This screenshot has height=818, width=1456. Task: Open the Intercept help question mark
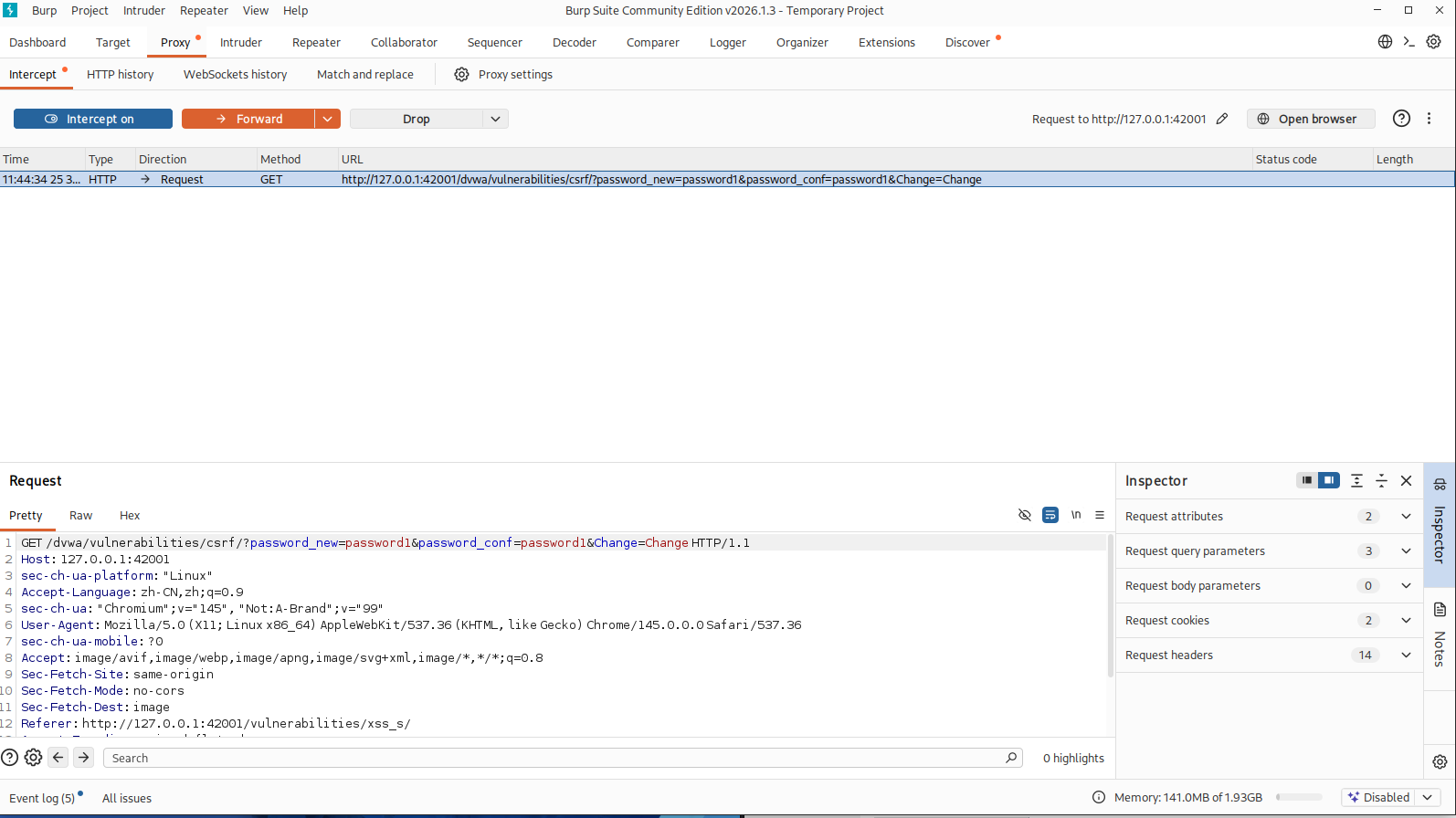[1401, 119]
